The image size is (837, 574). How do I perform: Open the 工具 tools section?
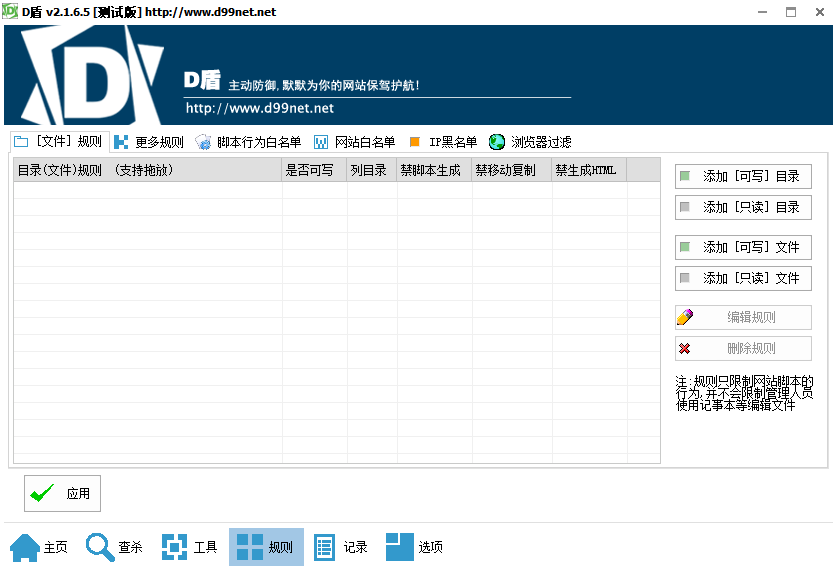tap(189, 547)
